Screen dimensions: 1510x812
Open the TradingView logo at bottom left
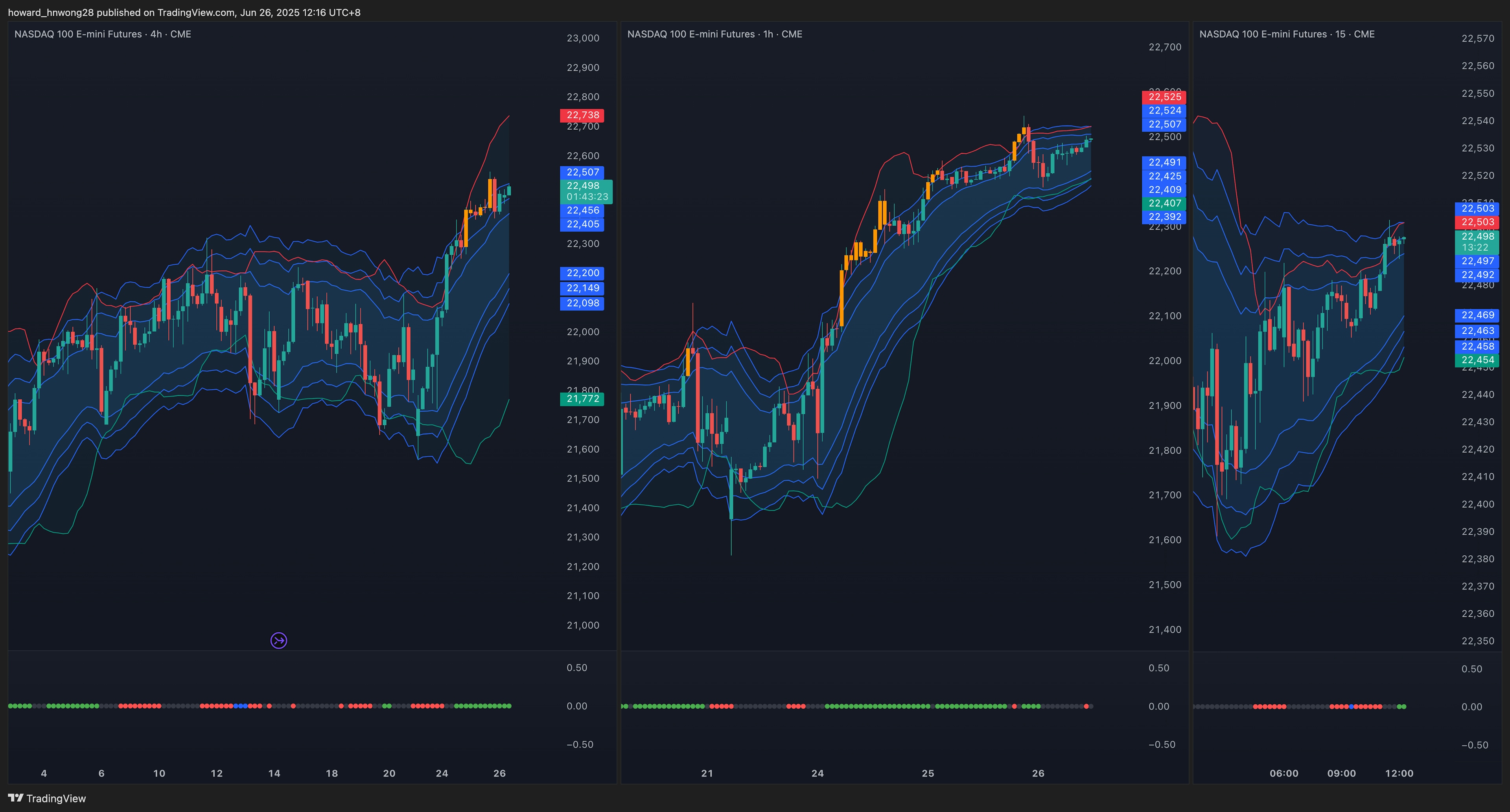coord(47,798)
